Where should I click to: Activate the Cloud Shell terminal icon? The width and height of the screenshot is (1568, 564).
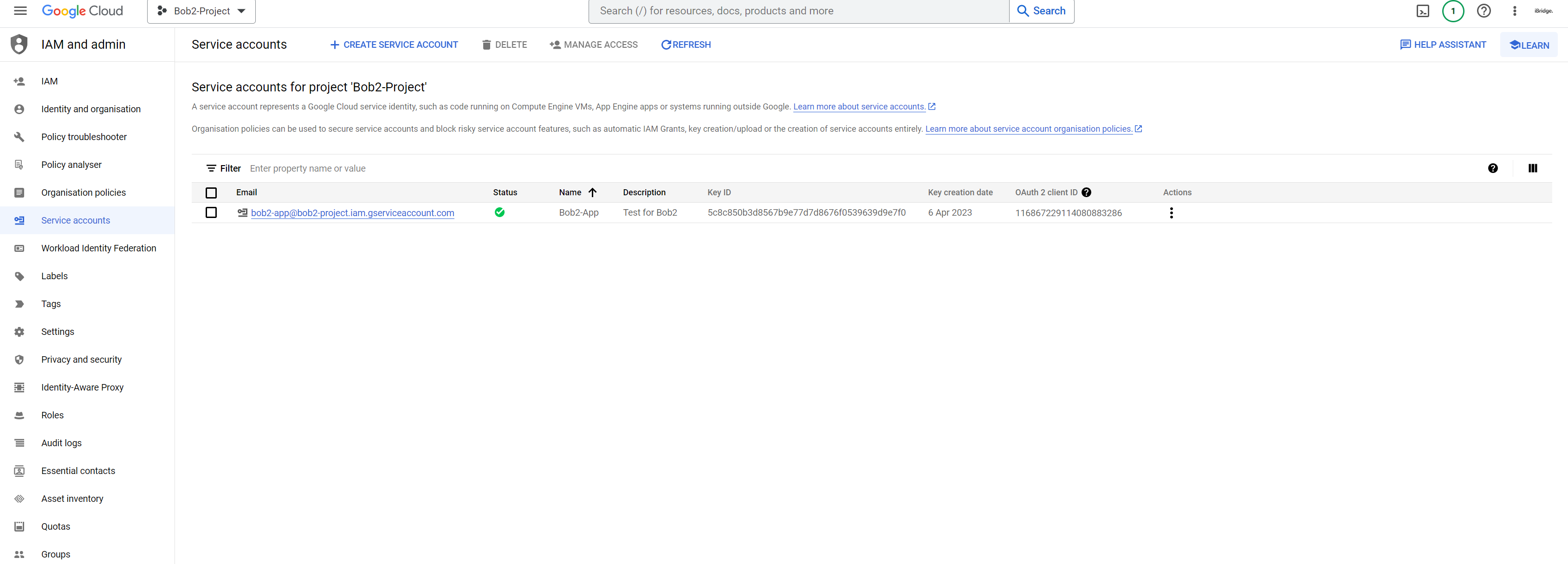point(1423,11)
